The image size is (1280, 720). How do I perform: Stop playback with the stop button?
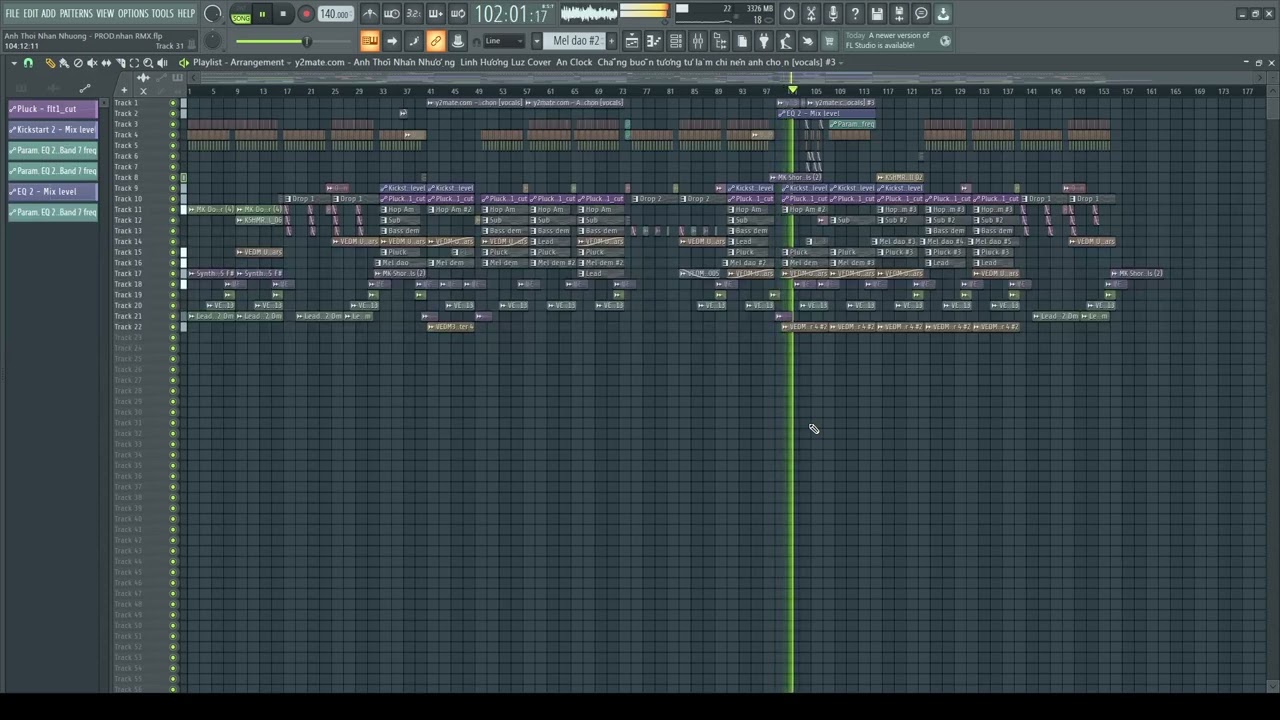[284, 14]
